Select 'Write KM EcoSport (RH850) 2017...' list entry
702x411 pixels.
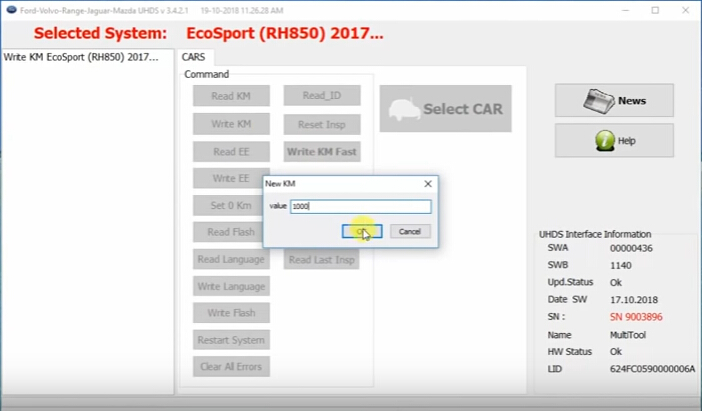[x=81, y=57]
